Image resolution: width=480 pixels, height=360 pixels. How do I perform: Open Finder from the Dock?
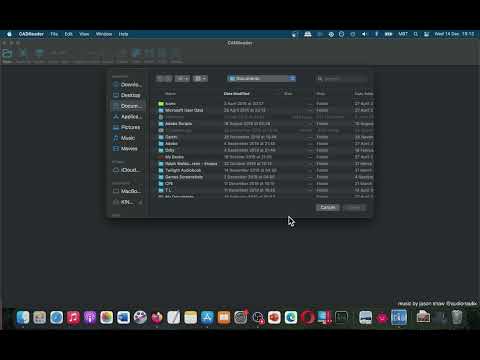click(x=23, y=317)
